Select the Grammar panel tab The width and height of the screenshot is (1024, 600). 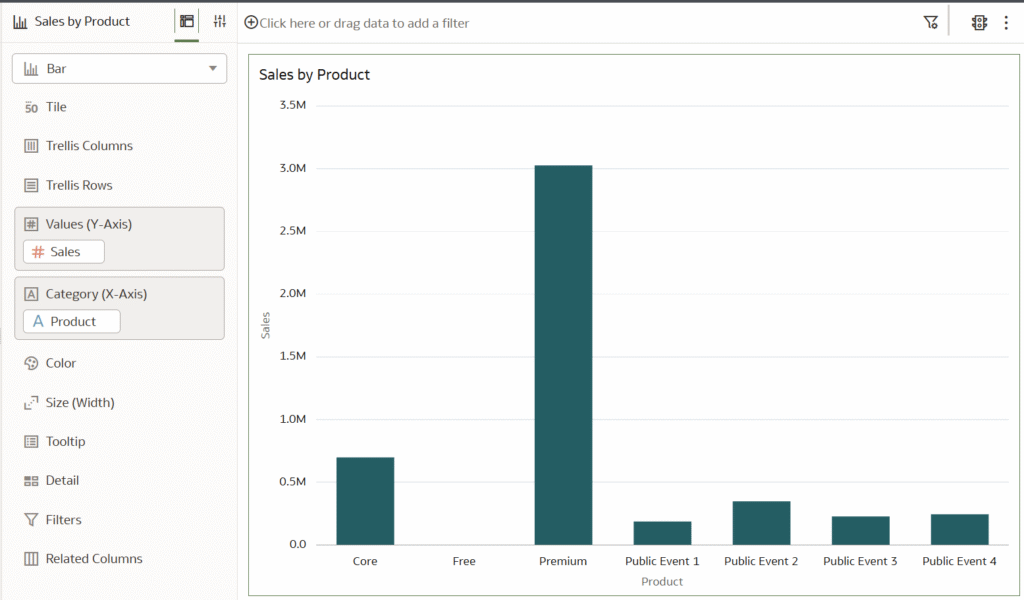(x=185, y=20)
